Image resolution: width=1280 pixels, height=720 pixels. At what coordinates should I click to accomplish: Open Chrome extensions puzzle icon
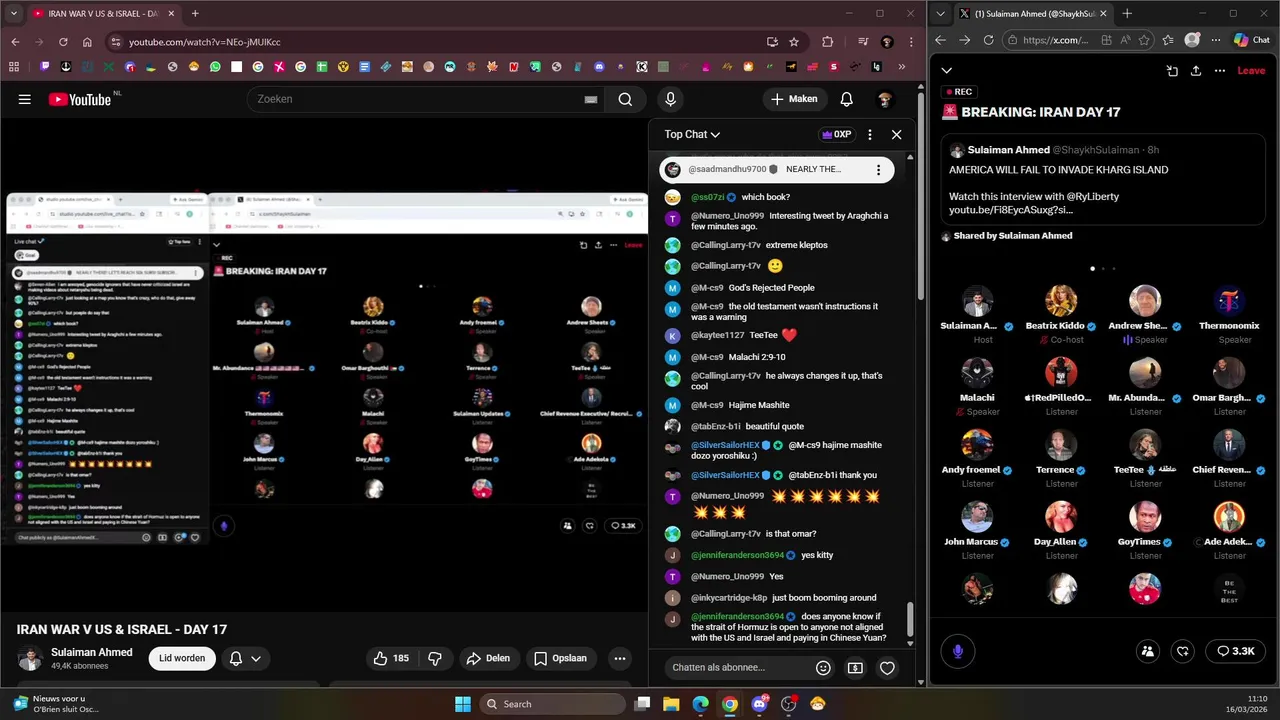[x=827, y=42]
